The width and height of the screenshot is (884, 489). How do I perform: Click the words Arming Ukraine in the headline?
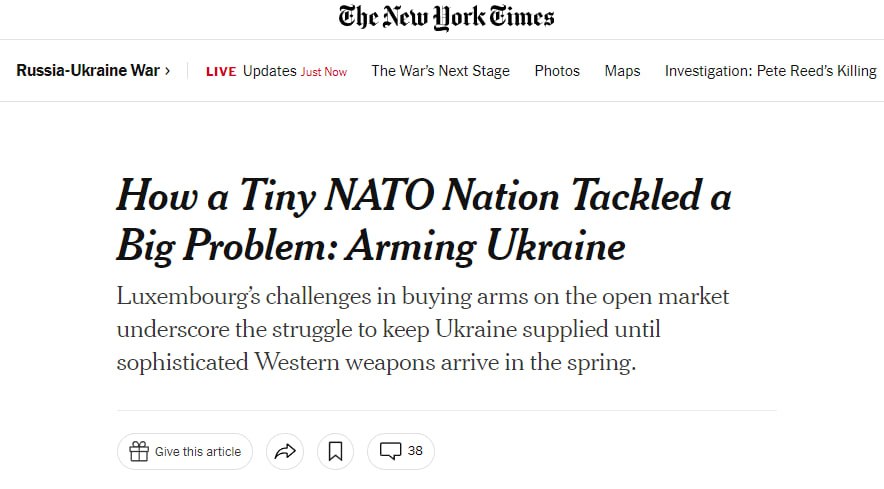(485, 245)
